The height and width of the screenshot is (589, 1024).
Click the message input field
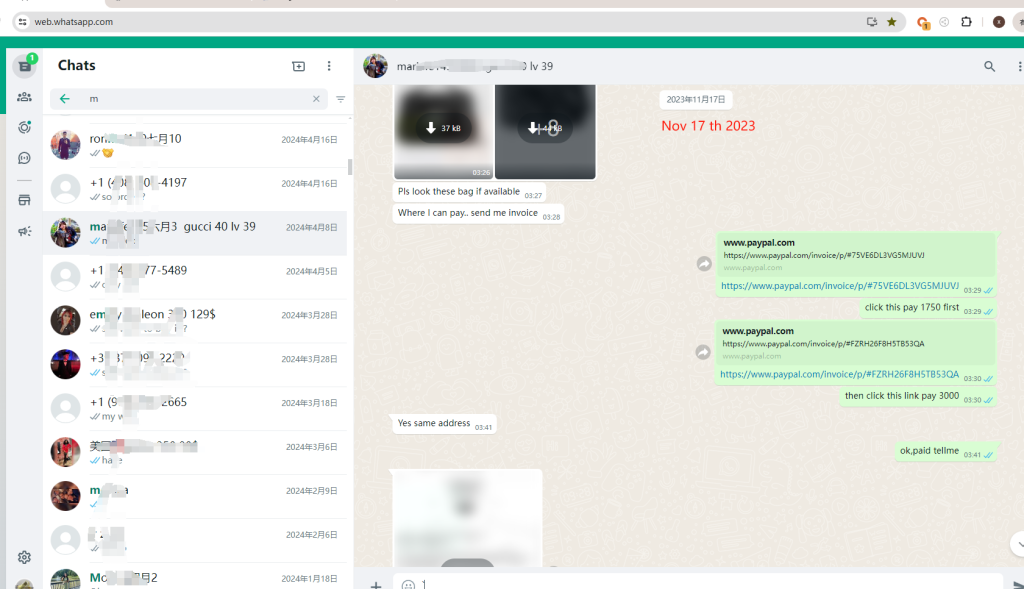tap(700, 584)
